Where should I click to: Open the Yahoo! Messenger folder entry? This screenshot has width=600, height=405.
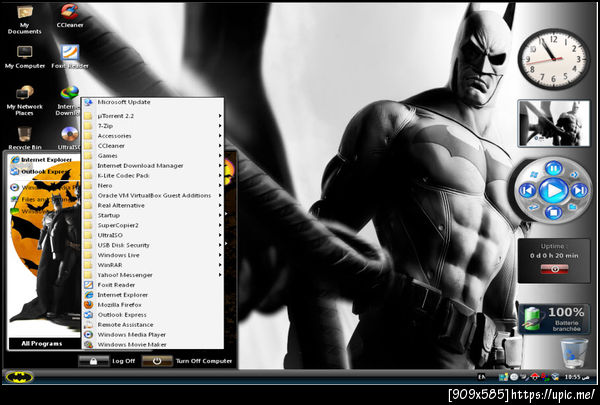(x=153, y=275)
